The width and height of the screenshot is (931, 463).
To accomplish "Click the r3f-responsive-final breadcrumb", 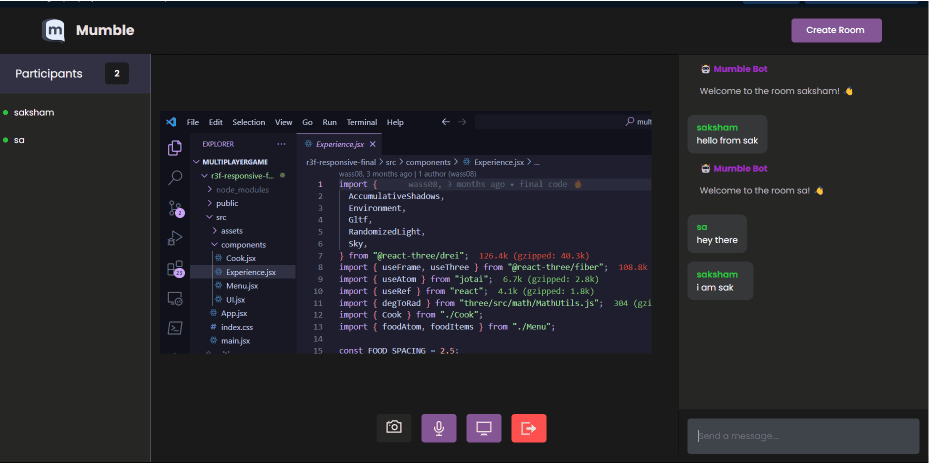I will 340,161.
